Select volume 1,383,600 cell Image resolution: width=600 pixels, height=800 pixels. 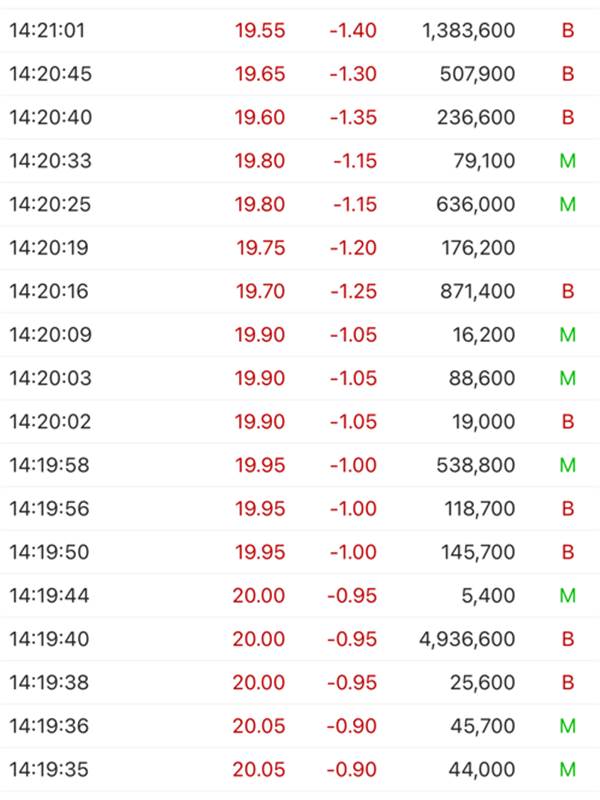[468, 31]
